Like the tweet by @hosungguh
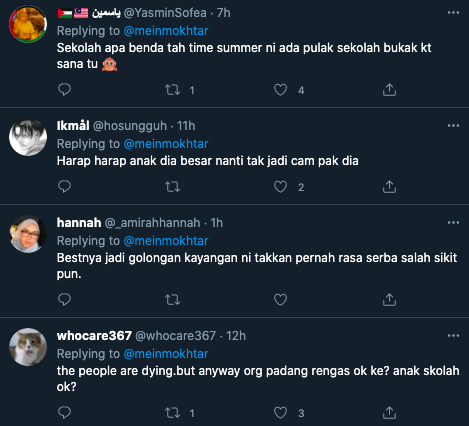Image resolution: width=469 pixels, height=426 pixels. (280, 187)
